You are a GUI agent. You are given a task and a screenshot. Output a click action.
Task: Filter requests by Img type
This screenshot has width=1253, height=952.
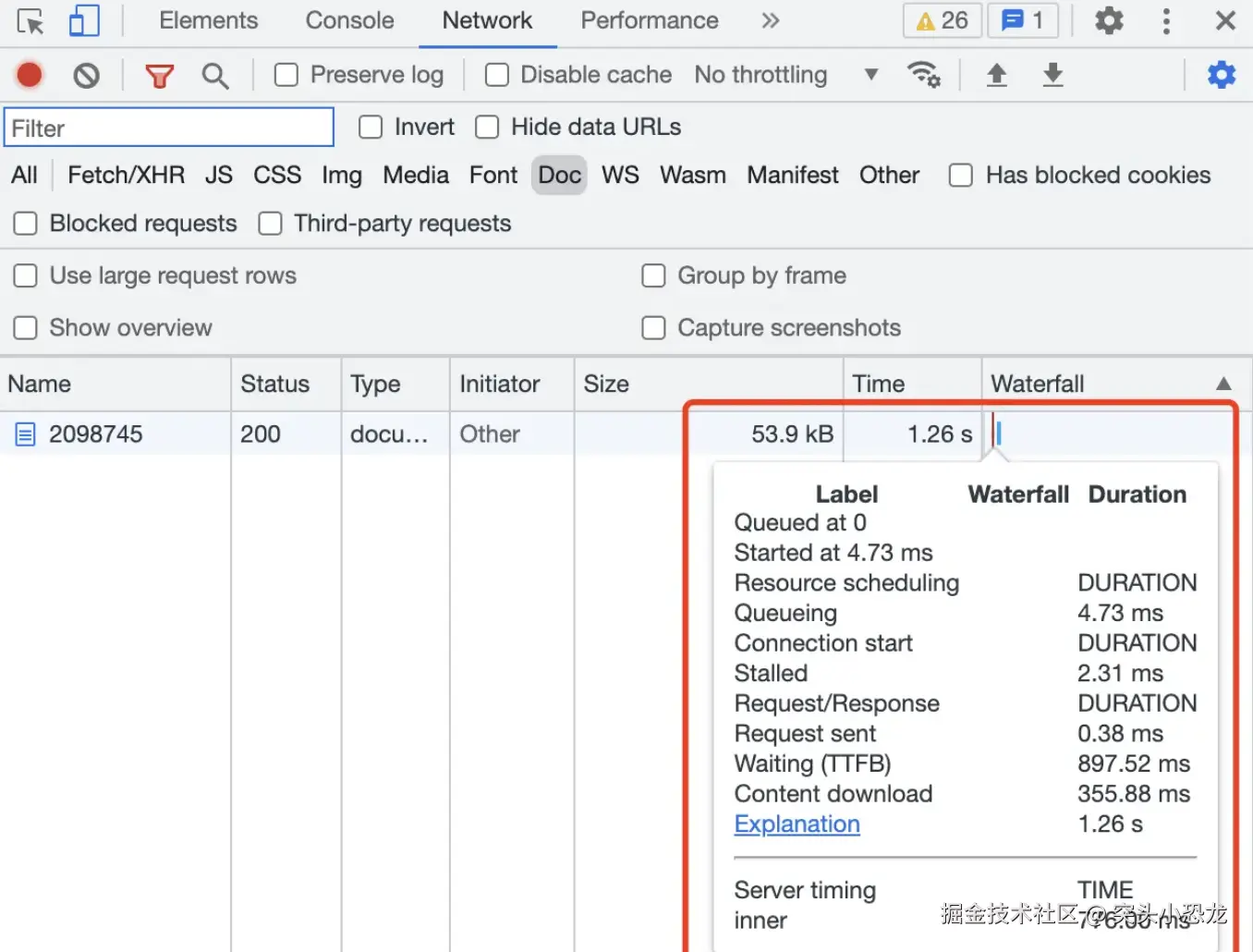pyautogui.click(x=342, y=175)
